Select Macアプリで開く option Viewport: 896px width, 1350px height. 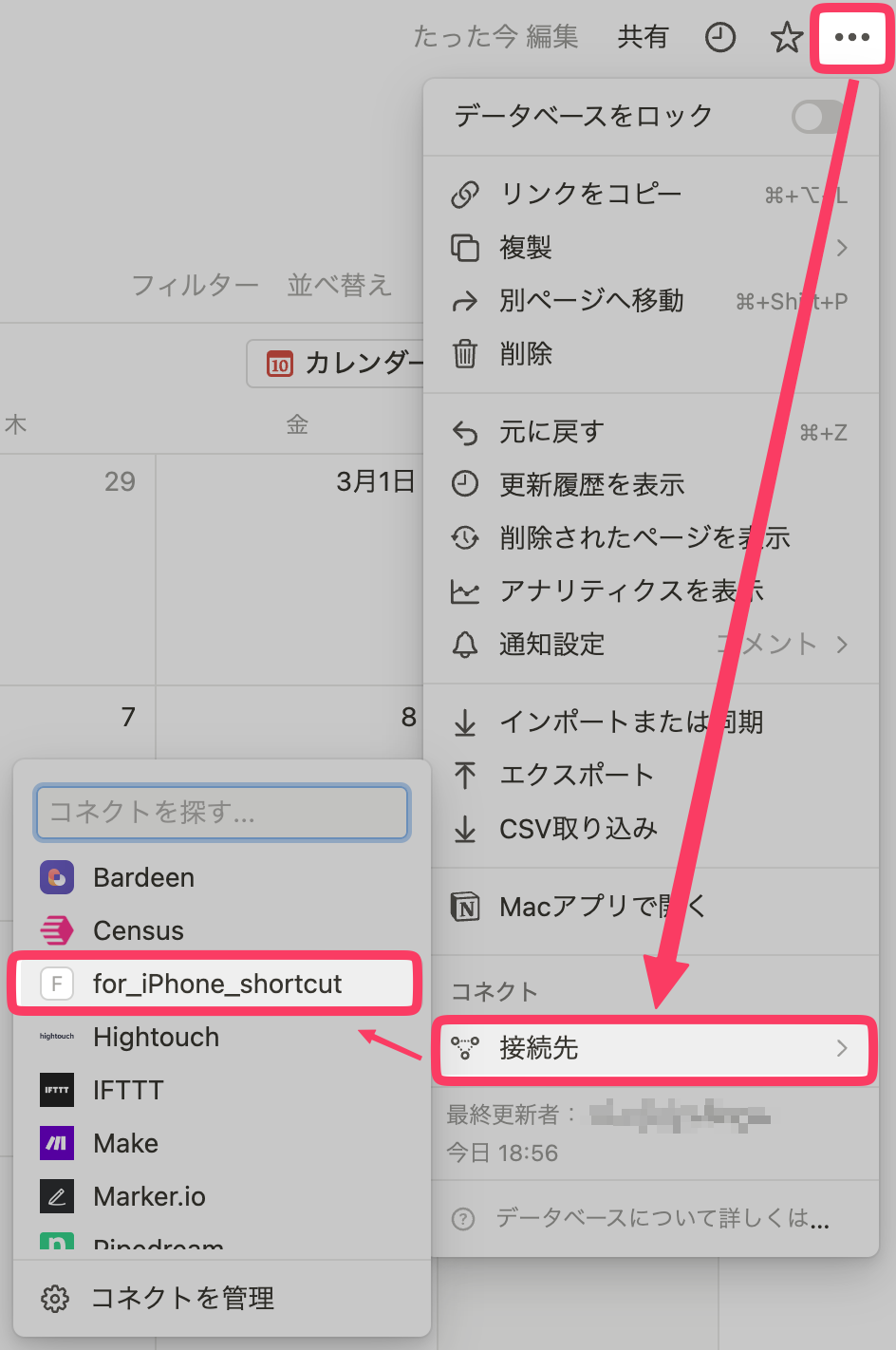[x=650, y=908]
